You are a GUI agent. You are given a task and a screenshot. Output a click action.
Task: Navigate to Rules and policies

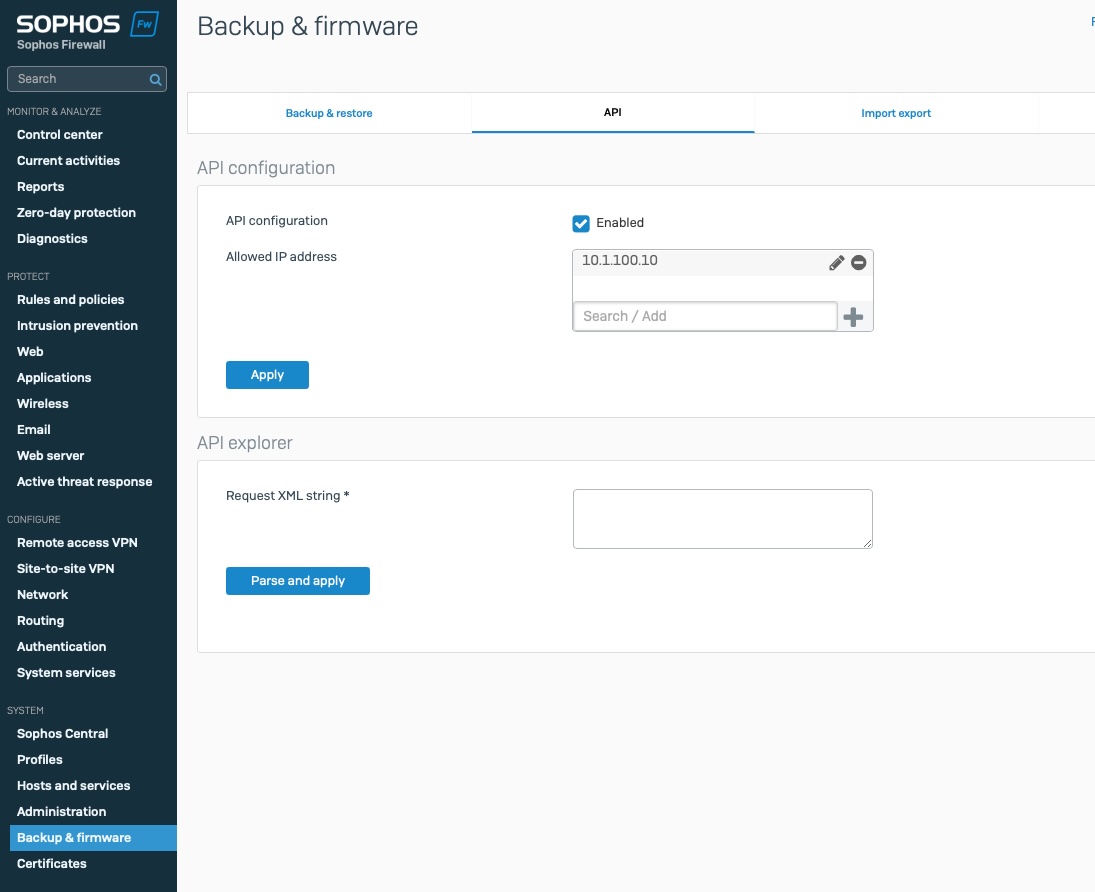71,300
